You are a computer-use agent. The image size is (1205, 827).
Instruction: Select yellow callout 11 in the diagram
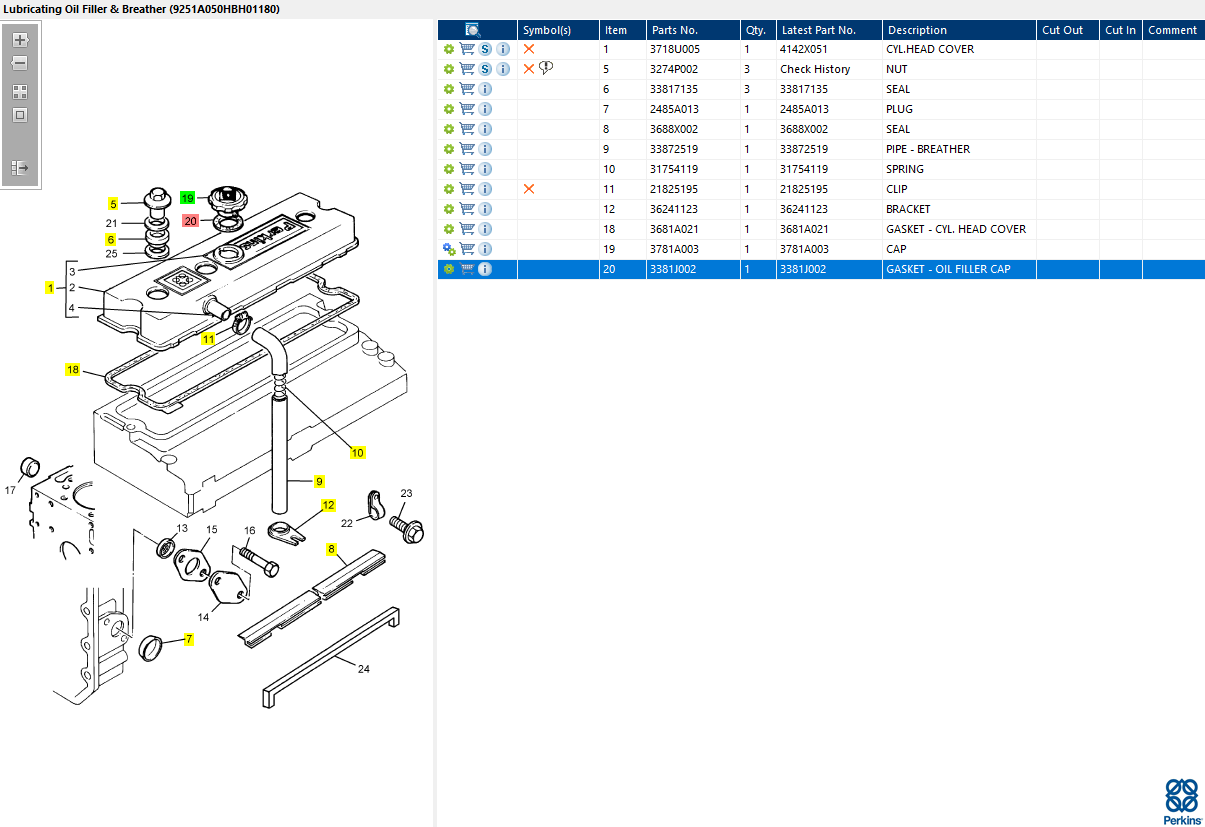[208, 339]
